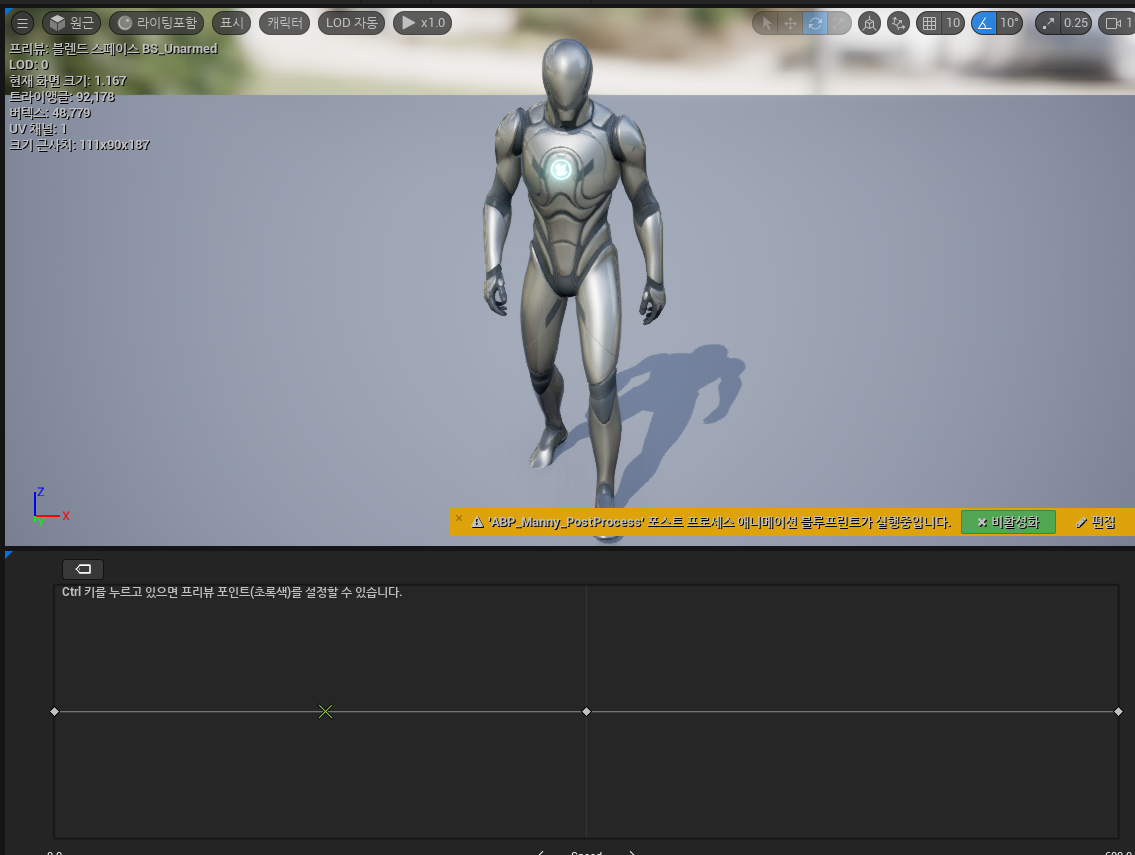
Task: Open grid snap value 10 dropdown
Action: pyautogui.click(x=953, y=23)
